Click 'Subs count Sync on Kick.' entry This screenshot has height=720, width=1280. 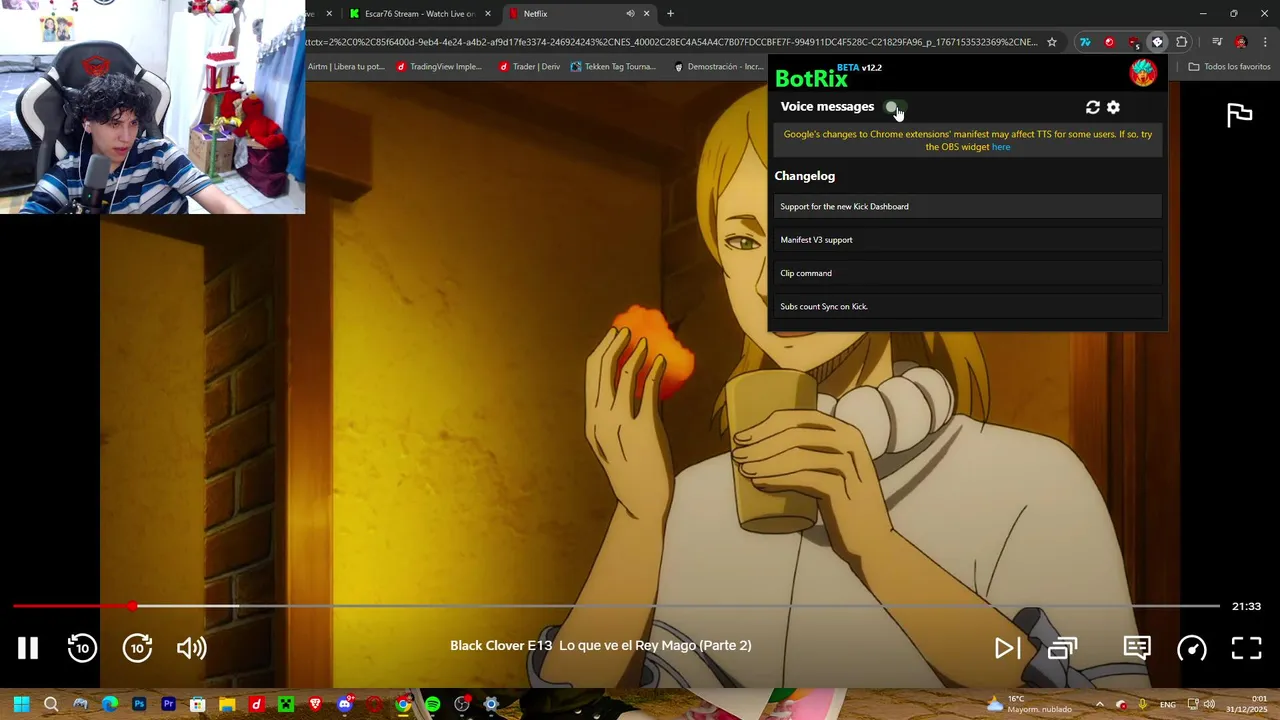pyautogui.click(x=968, y=306)
